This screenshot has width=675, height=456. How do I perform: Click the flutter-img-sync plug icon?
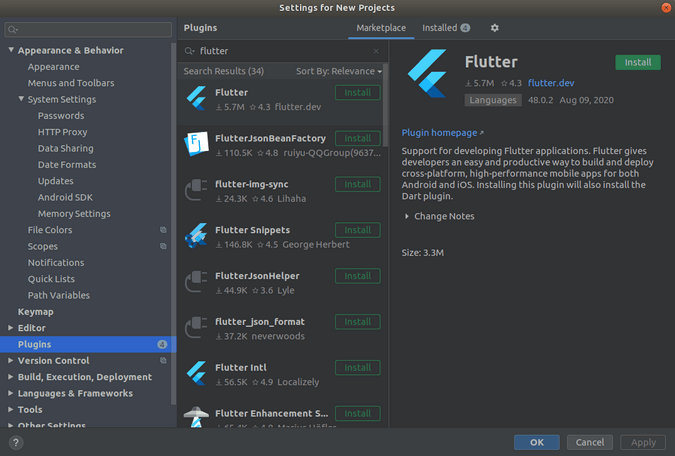196,190
